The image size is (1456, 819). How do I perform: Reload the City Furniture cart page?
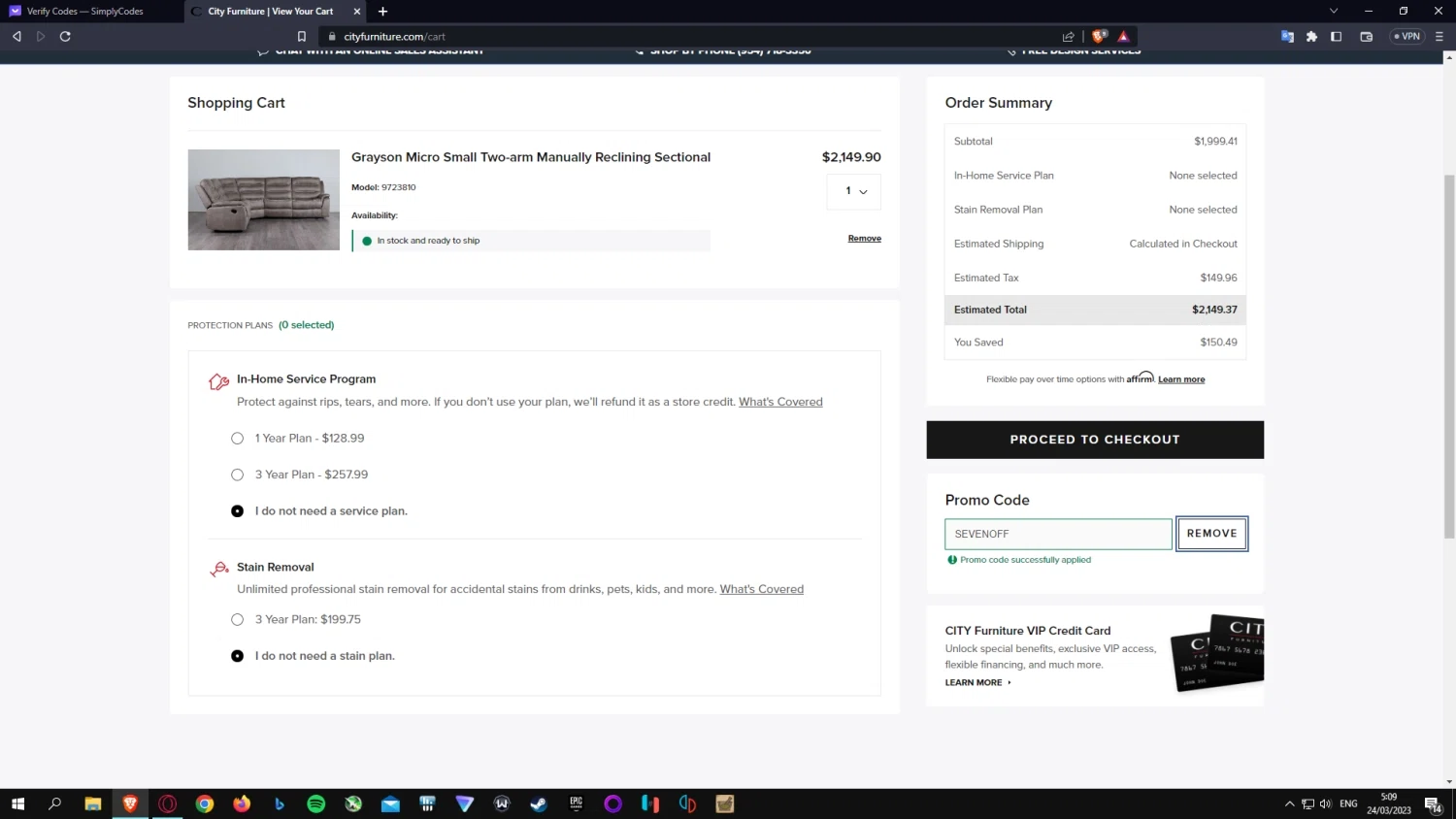[65, 37]
